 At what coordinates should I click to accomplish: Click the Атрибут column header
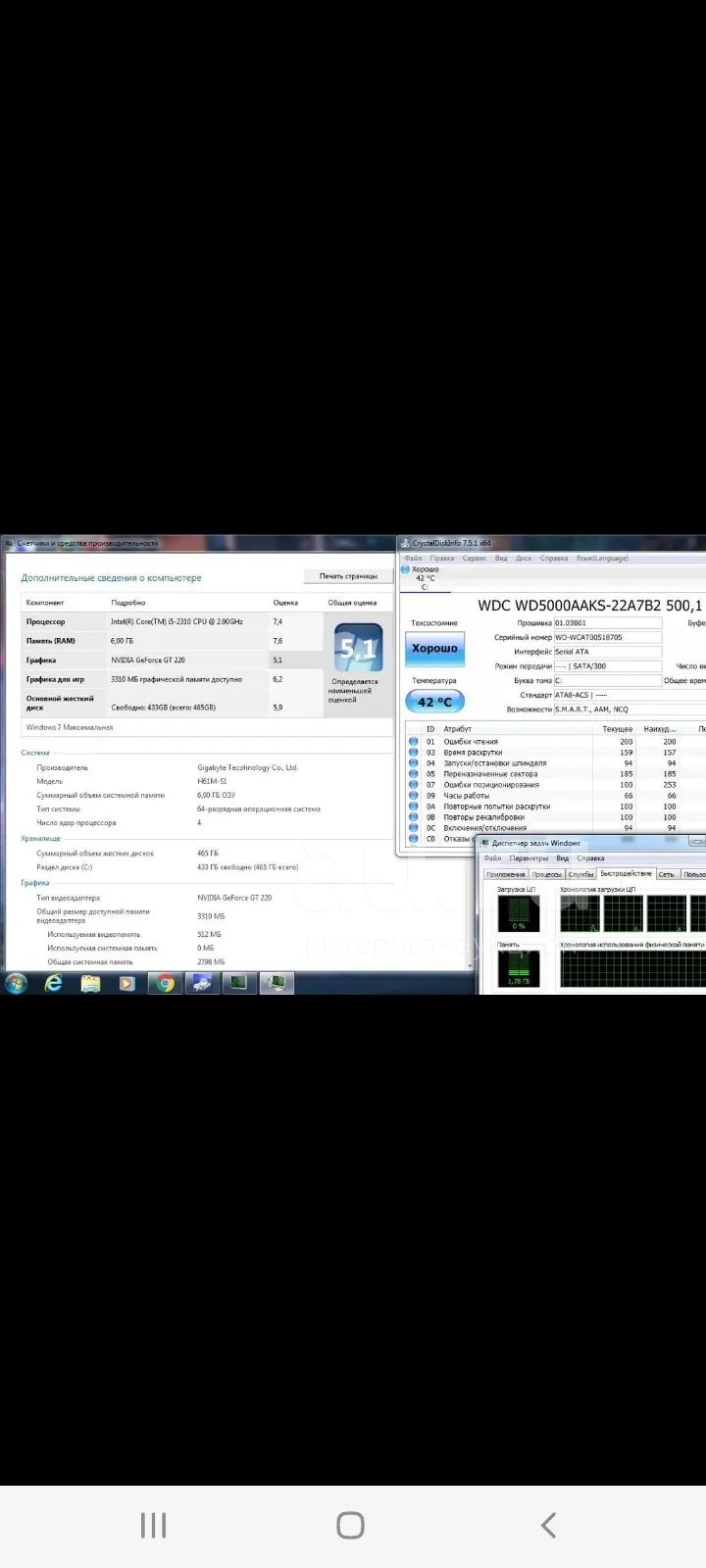click(x=458, y=729)
